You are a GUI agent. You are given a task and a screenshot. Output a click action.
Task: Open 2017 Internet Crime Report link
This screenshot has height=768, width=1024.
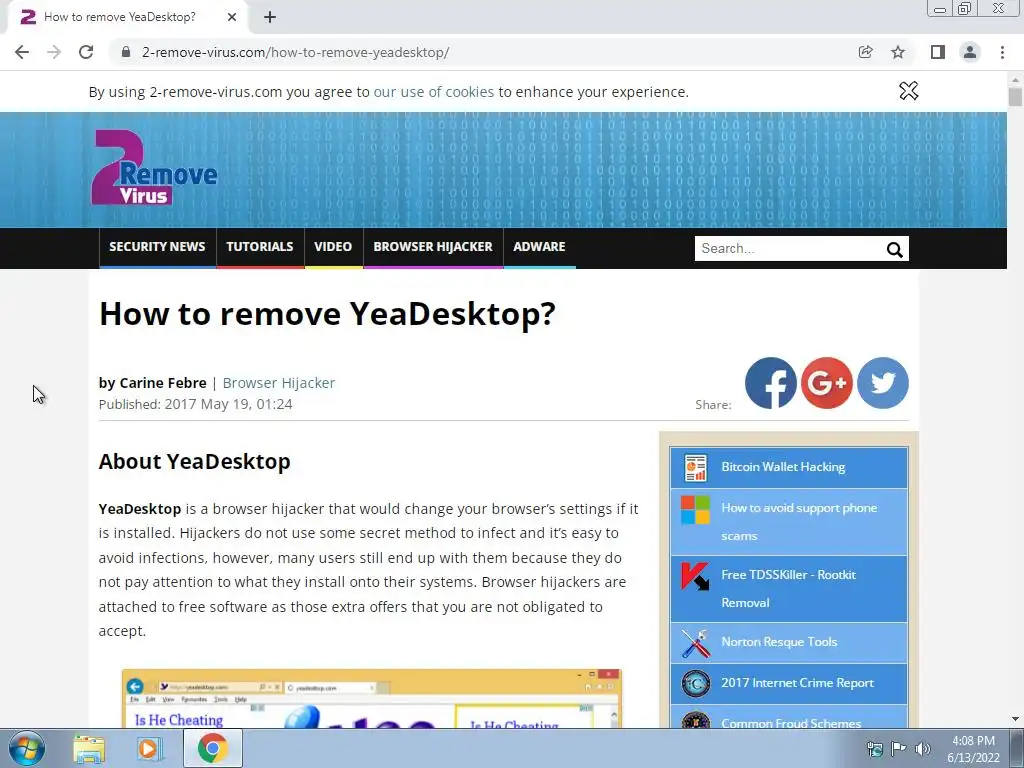pos(797,683)
